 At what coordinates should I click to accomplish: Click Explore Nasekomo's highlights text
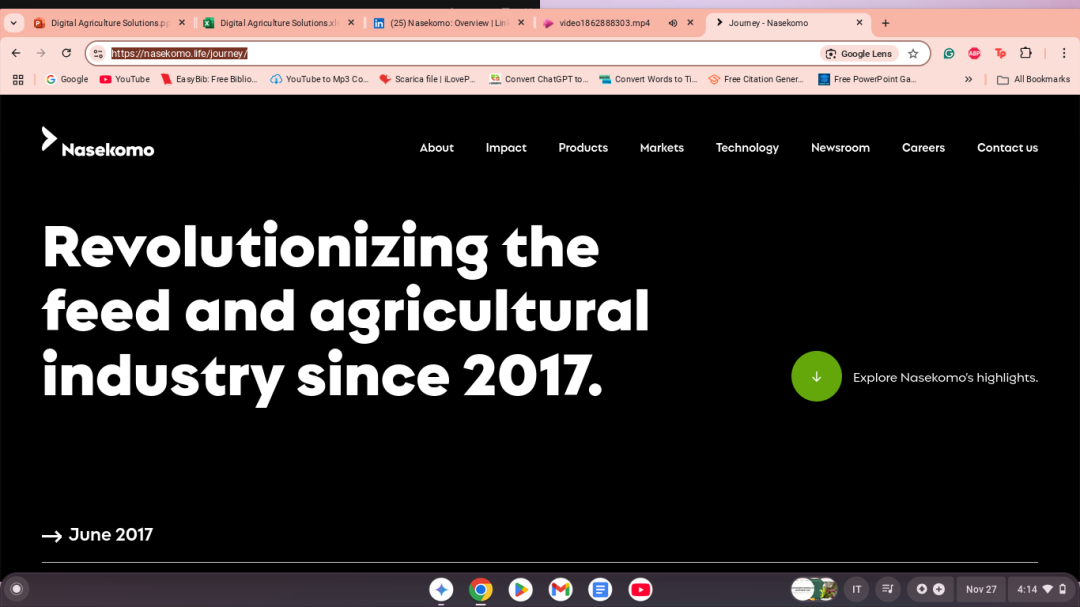point(945,378)
